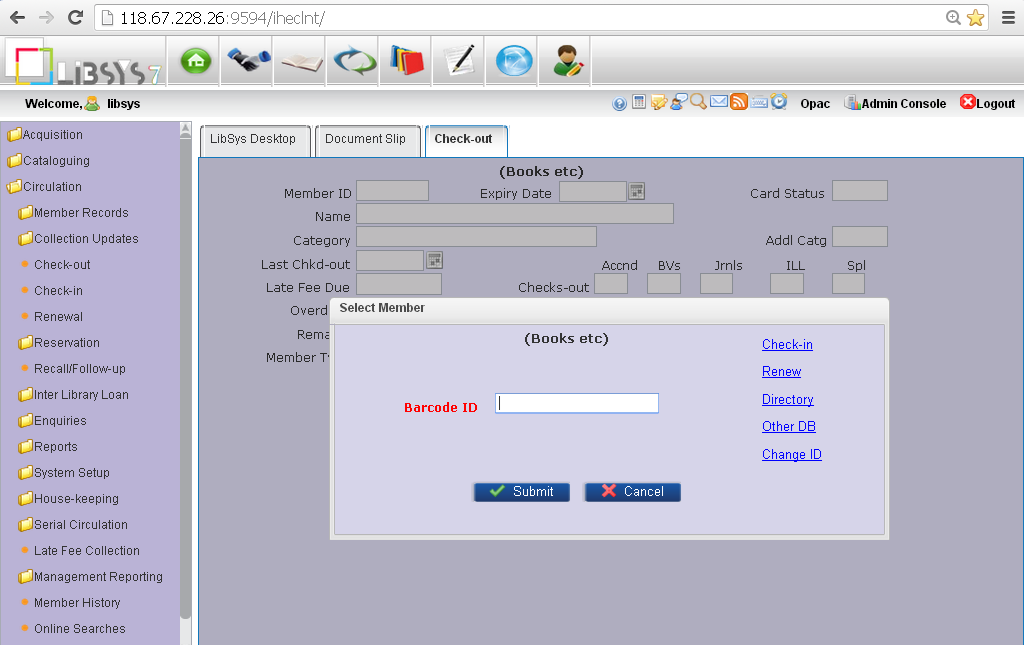1024x645 pixels.
Task: Open the colored books Reservation toolbar icon
Action: click(405, 60)
